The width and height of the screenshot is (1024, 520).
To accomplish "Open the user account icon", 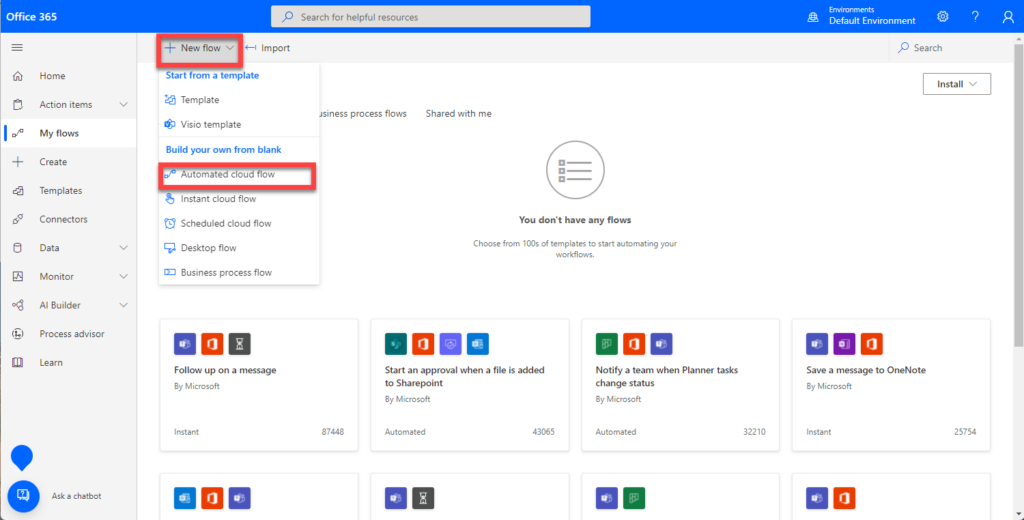I will pyautogui.click(x=1008, y=17).
